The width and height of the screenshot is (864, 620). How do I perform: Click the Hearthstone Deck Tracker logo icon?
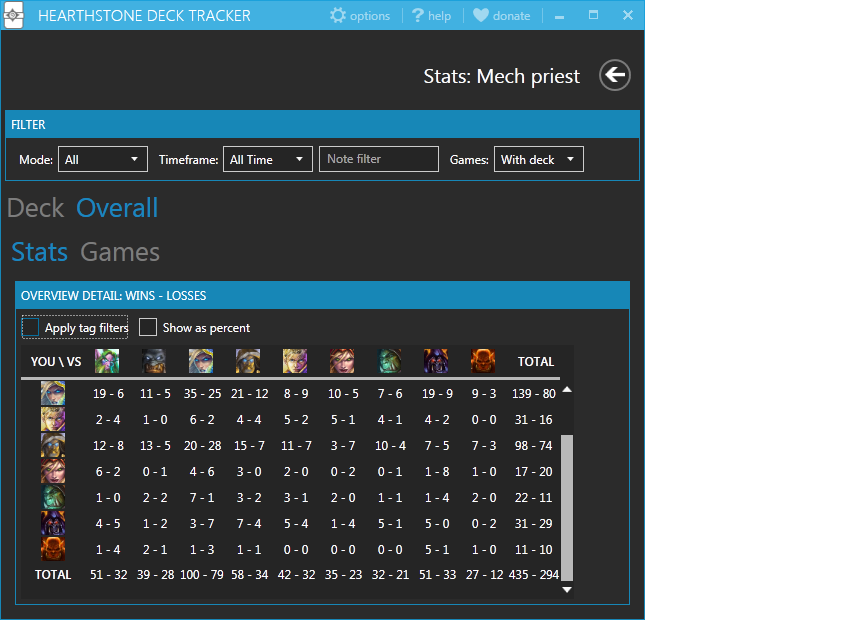[x=13, y=15]
